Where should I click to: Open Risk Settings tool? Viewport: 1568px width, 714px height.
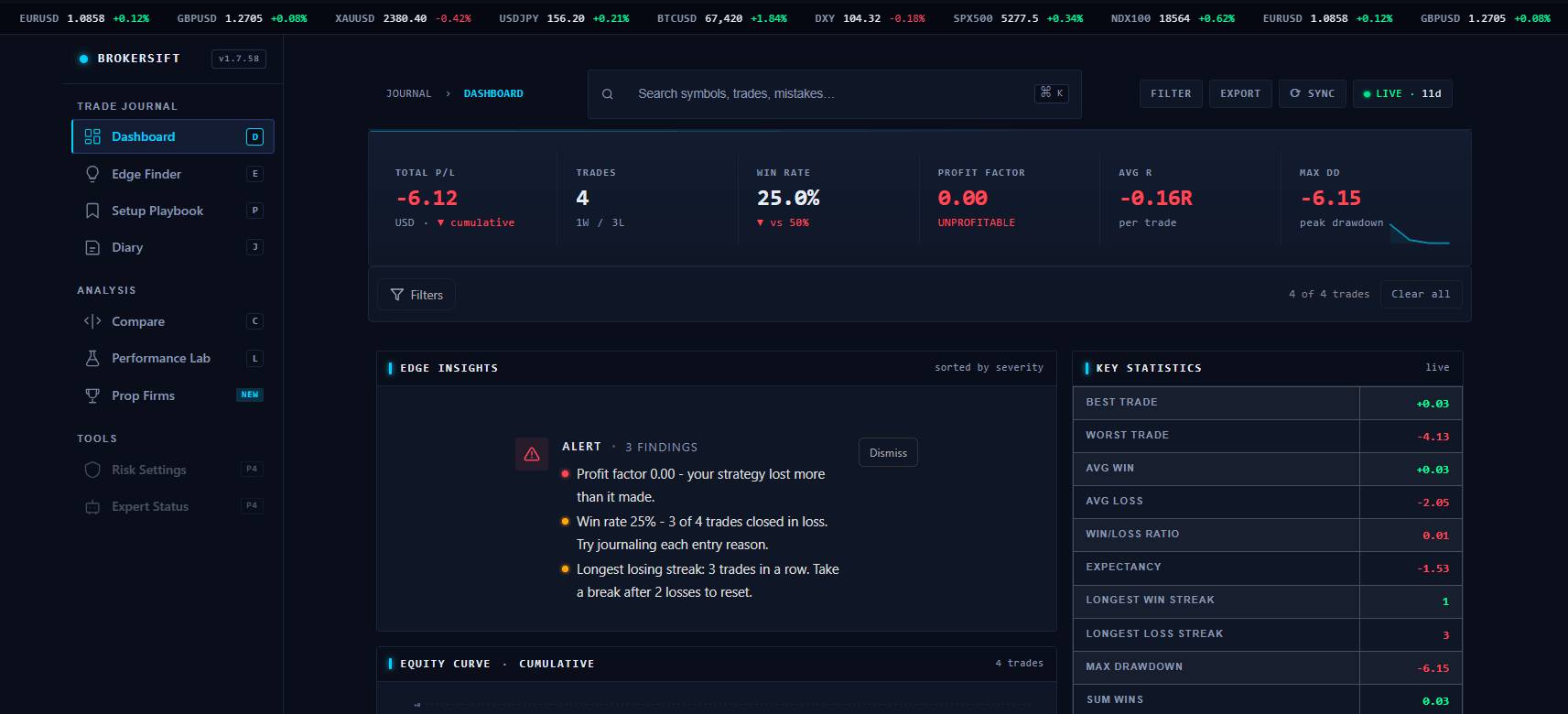(x=173, y=470)
